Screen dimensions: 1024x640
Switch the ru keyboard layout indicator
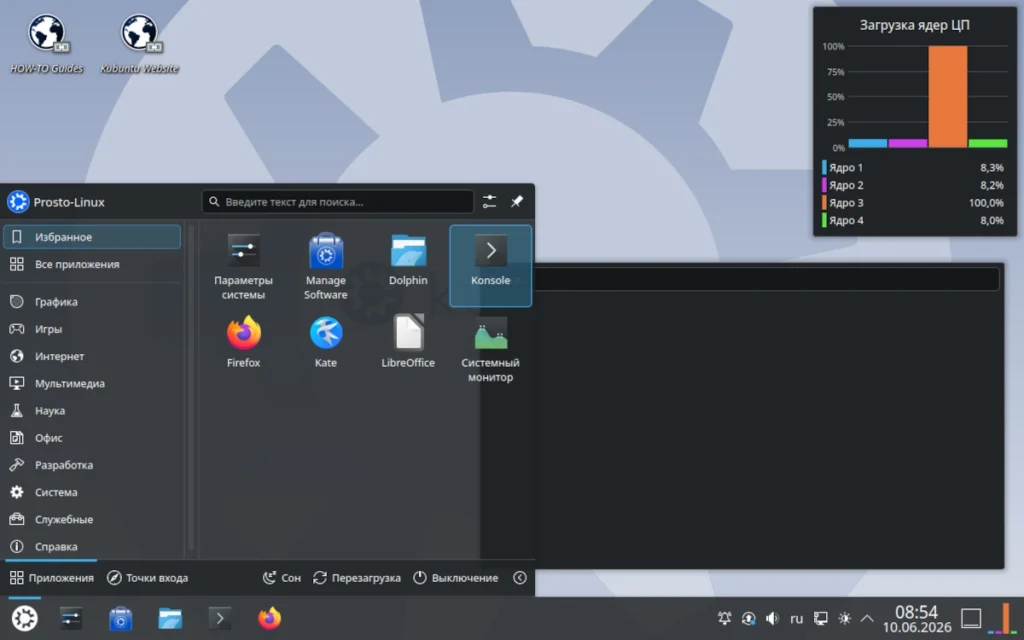coord(796,618)
